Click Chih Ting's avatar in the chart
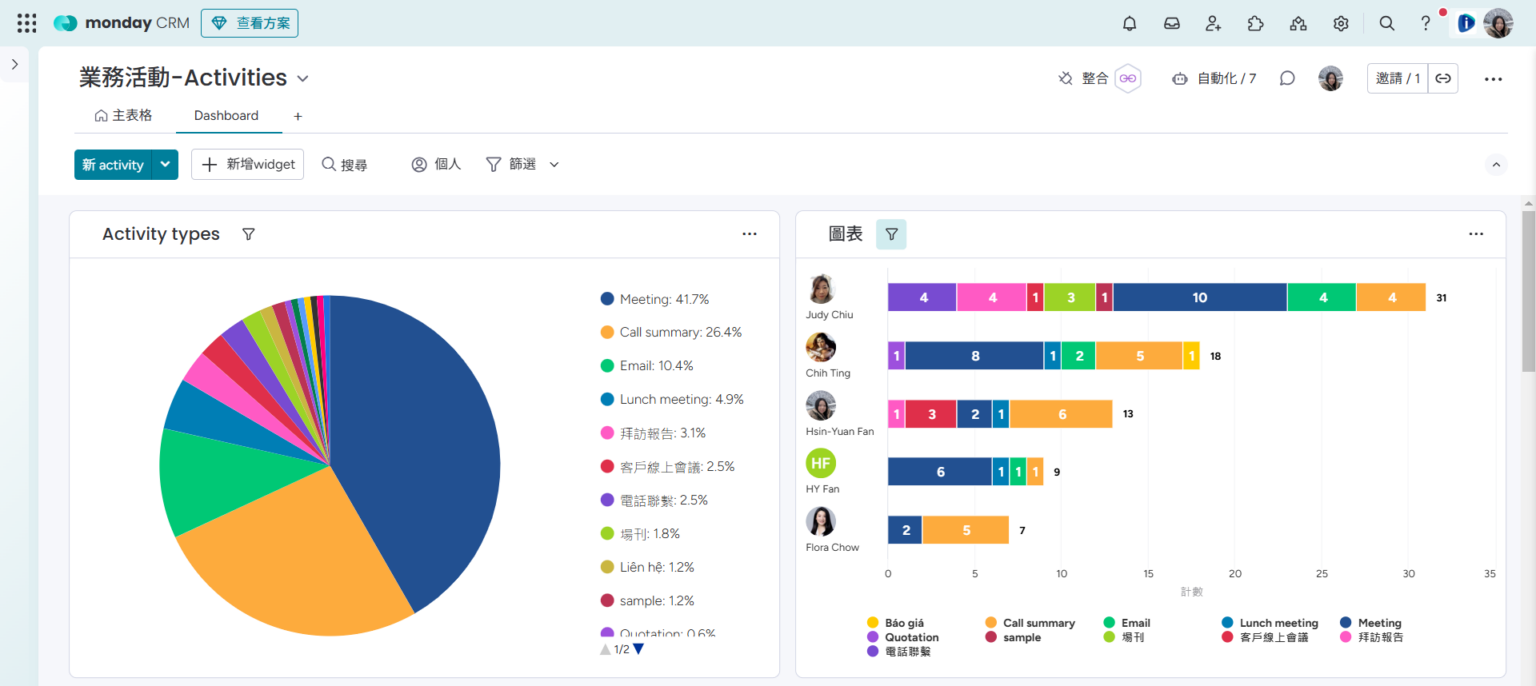Screen dimensions: 1536x686 (821, 347)
